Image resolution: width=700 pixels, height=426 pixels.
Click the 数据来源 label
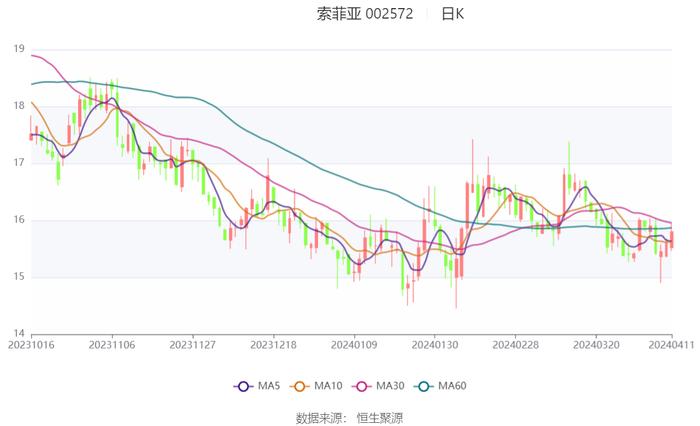point(319,418)
